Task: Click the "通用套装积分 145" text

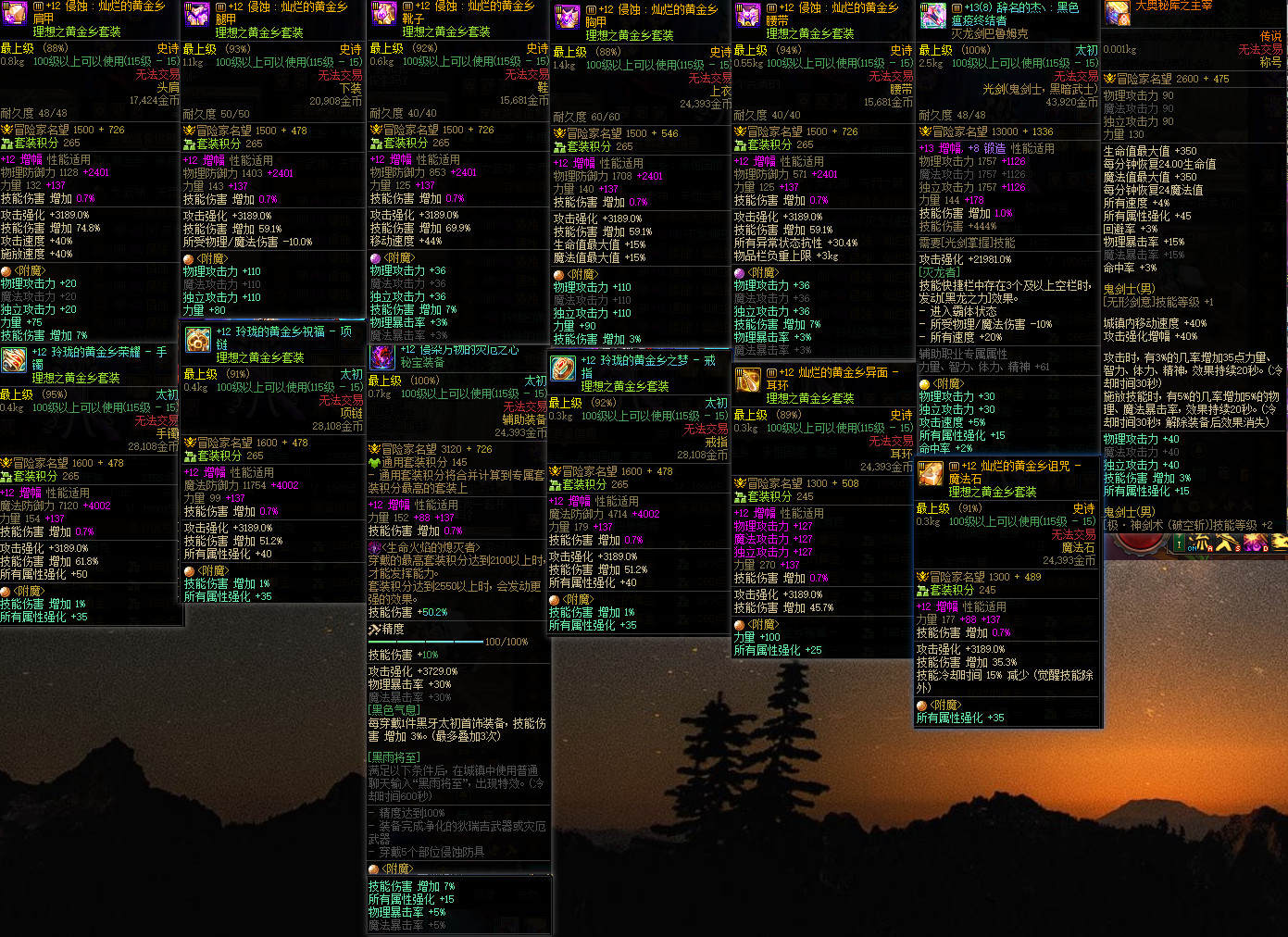Action: click(424, 463)
